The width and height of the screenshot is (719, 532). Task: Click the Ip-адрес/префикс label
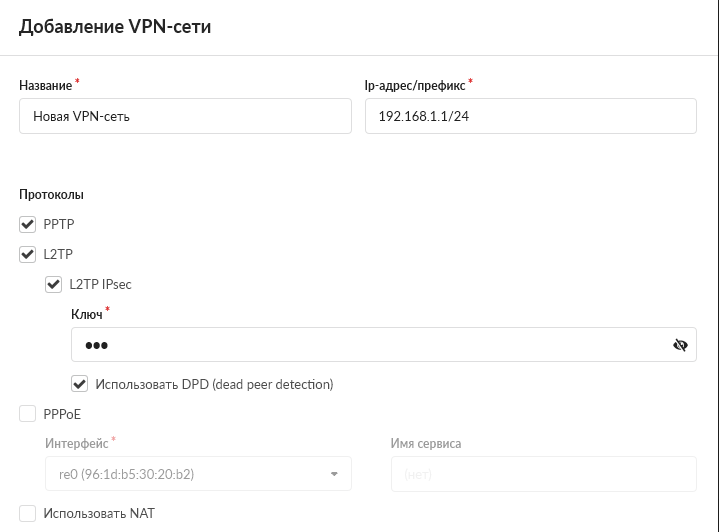[415, 86]
